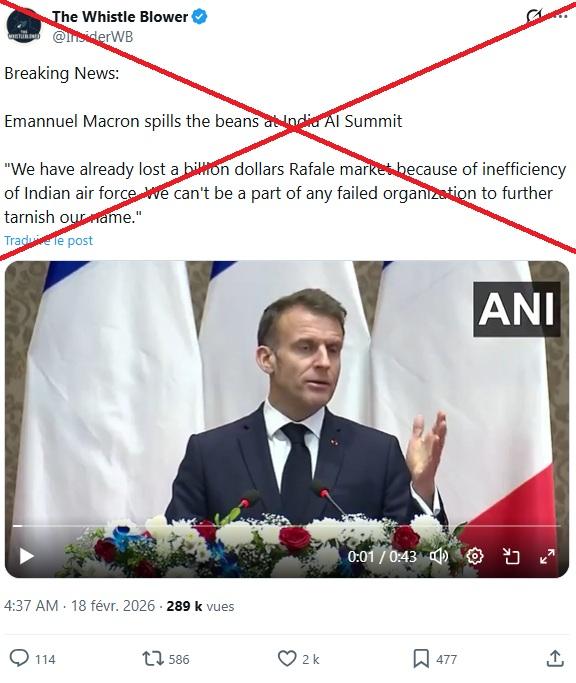
Task: Expand video to fullscreen
Action: [x=547, y=556]
